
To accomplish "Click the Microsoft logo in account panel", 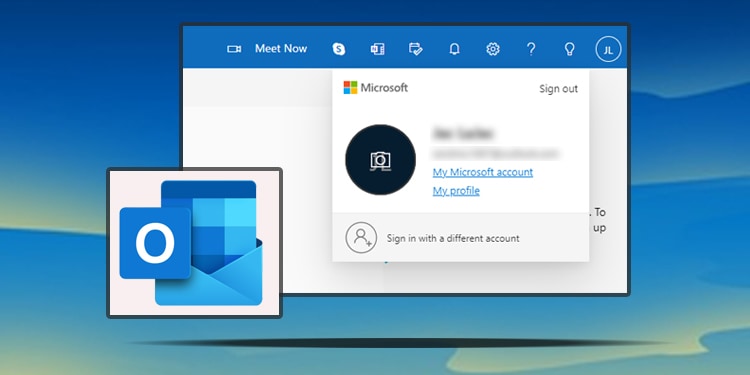I will pos(375,88).
